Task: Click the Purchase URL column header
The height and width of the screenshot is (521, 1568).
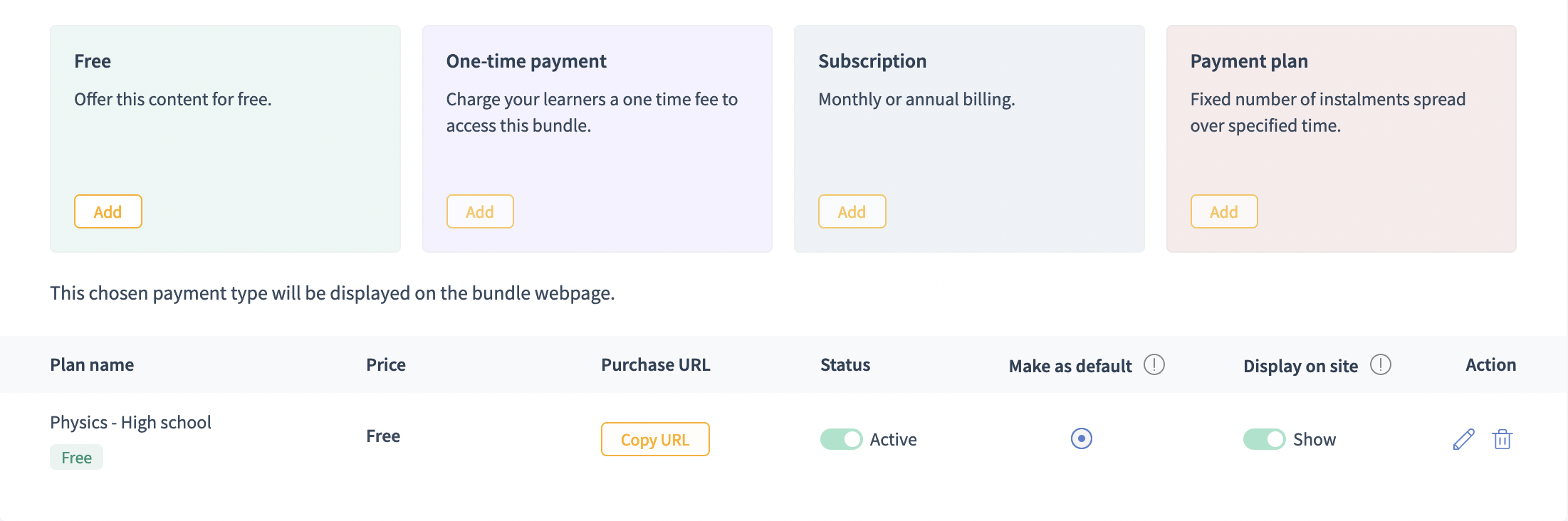Action: pos(655,364)
